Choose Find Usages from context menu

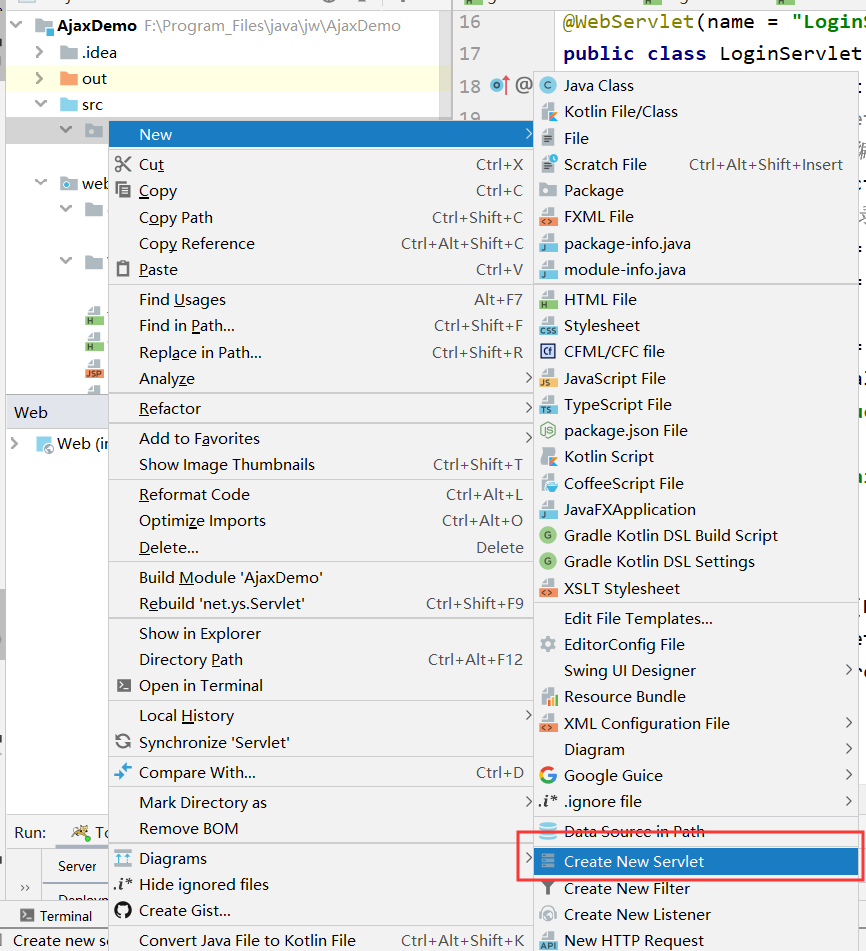[321, 300]
